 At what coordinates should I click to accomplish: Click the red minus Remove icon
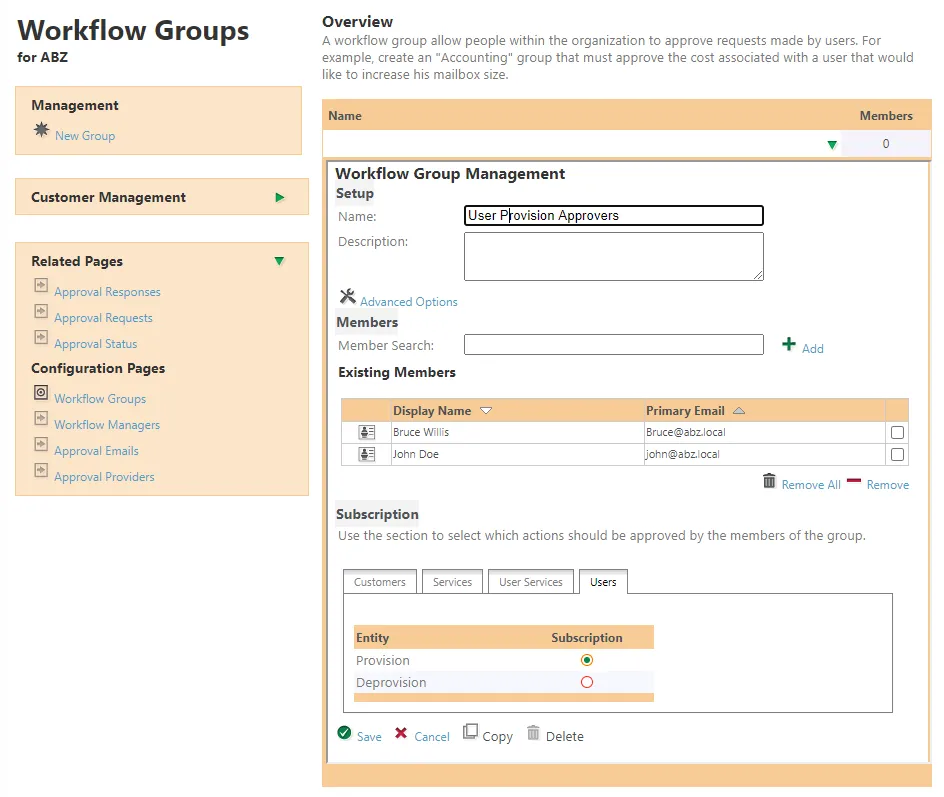tap(854, 481)
